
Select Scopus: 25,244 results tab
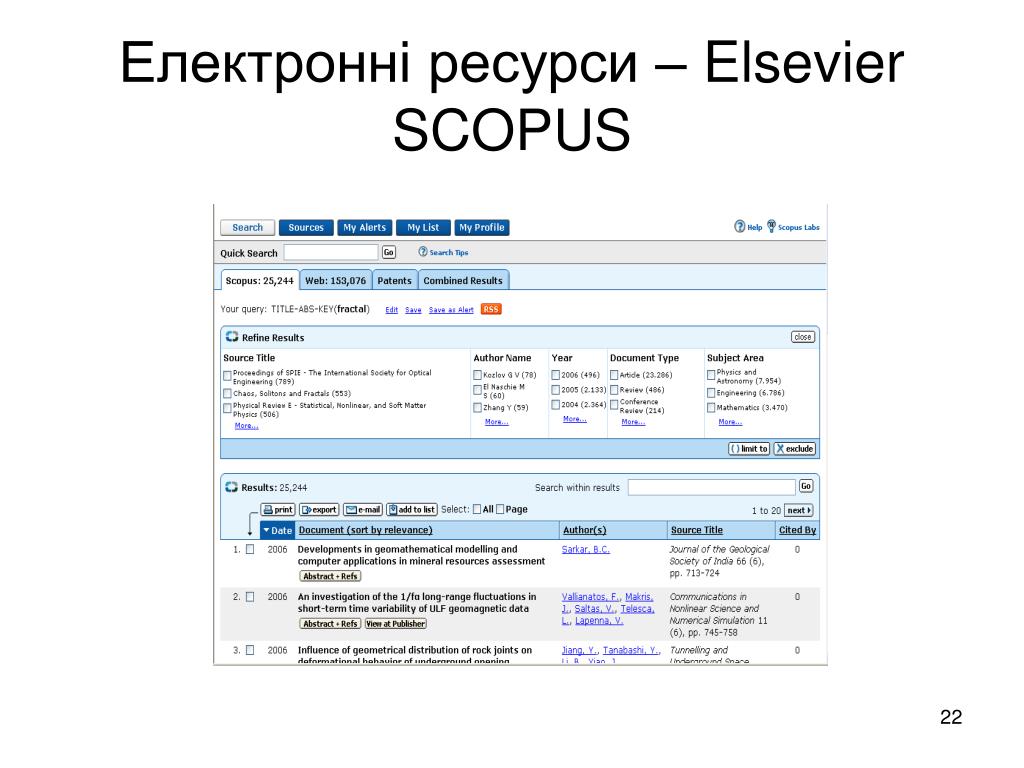pyautogui.click(x=260, y=280)
